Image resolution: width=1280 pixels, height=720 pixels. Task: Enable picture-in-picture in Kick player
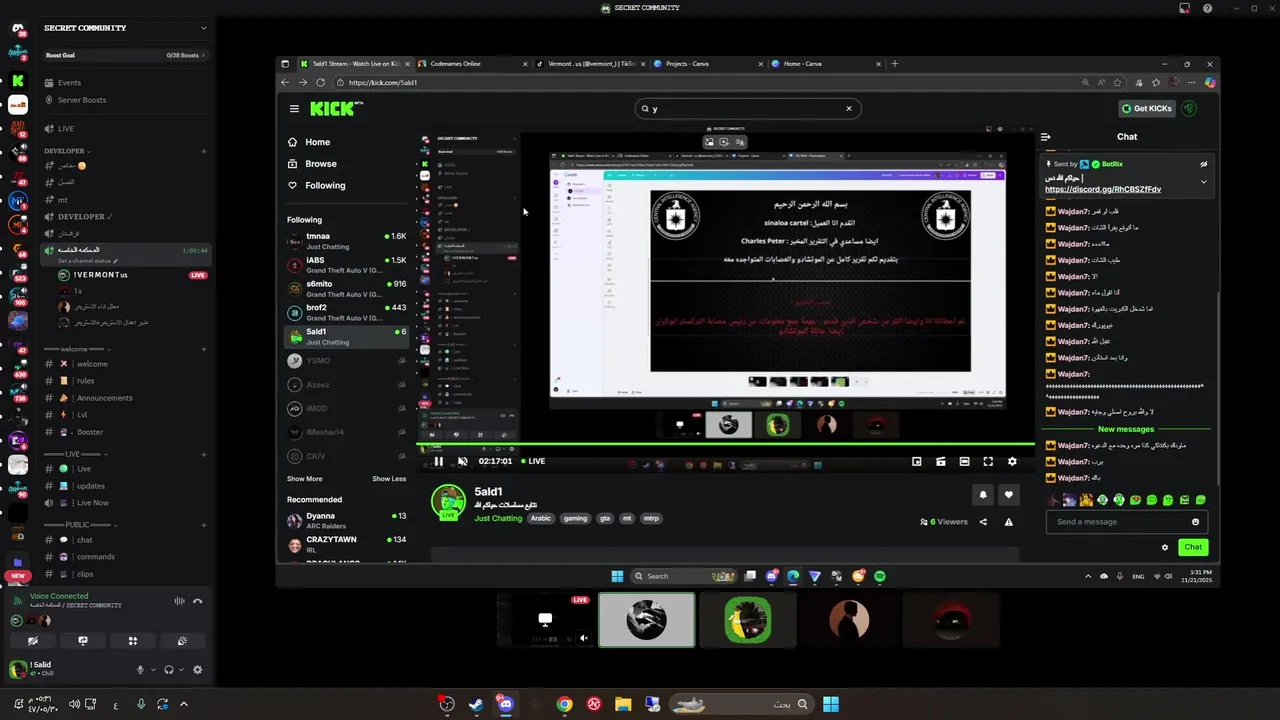(917, 461)
